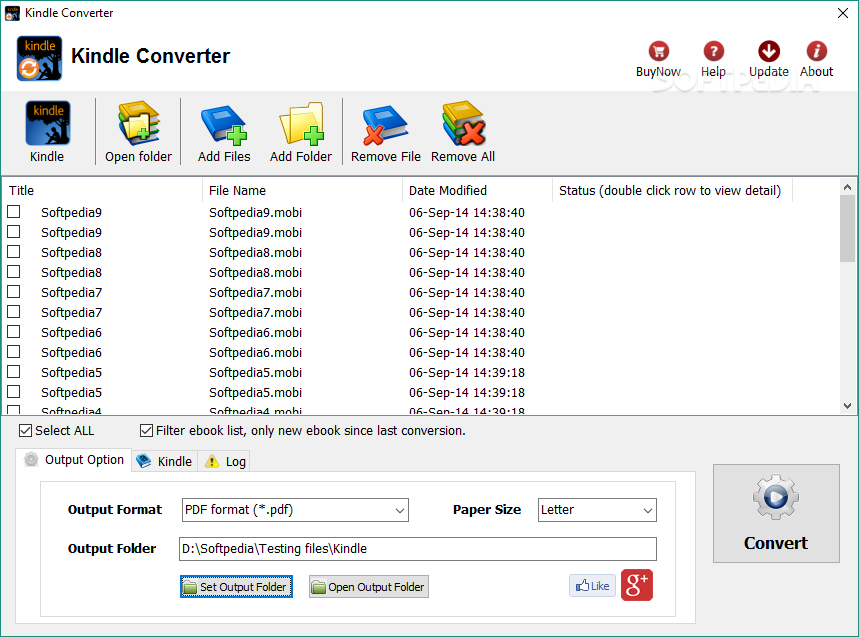Click the Update download icon
The image size is (859, 637).
pyautogui.click(x=769, y=51)
